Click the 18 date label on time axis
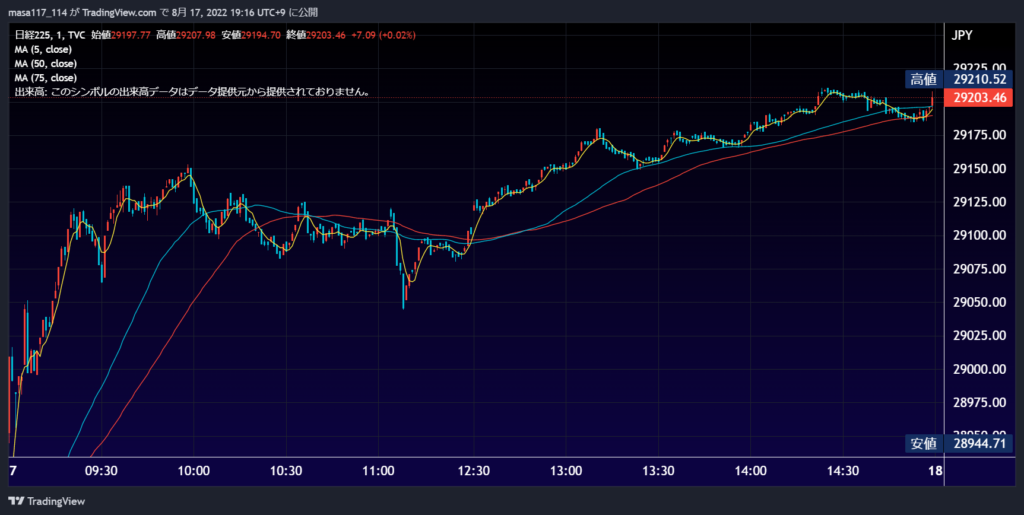The height and width of the screenshot is (515, 1024). point(935,471)
